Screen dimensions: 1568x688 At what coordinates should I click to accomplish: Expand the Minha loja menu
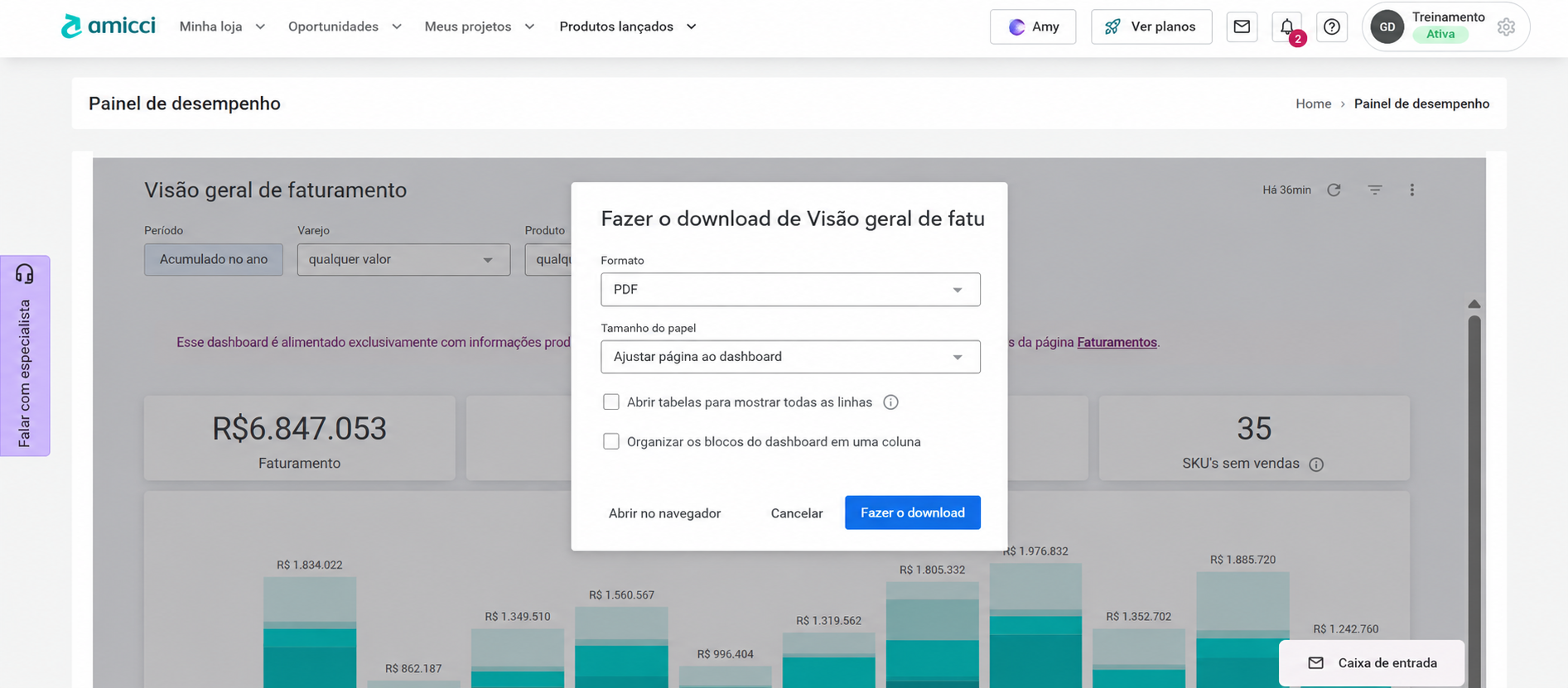tap(222, 26)
